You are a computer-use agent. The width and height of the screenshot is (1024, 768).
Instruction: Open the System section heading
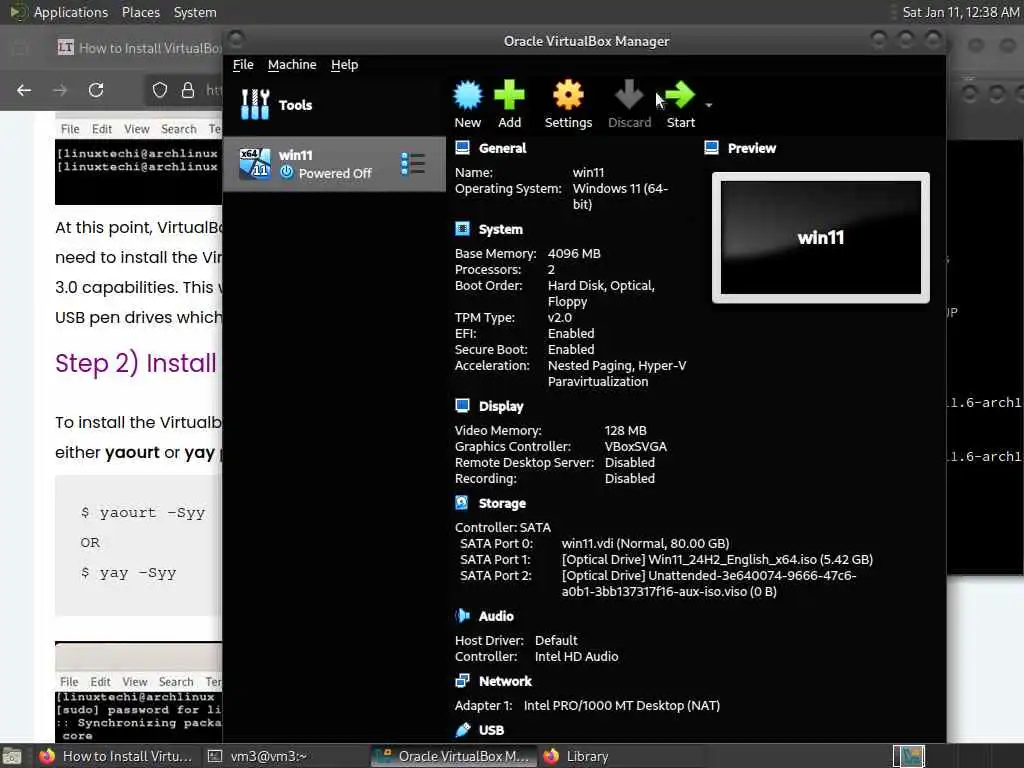(x=500, y=229)
